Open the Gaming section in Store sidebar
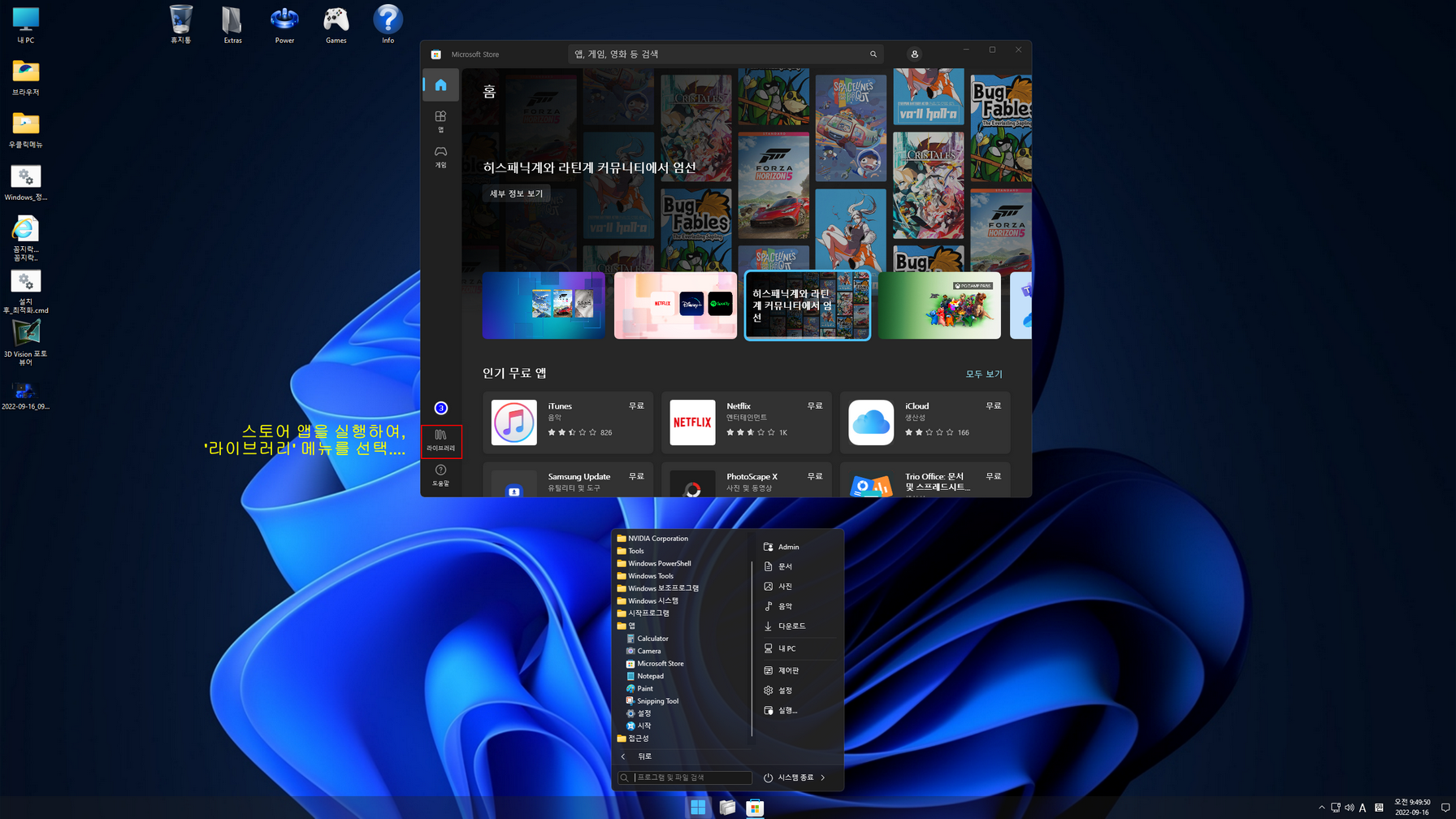The image size is (1456, 819). pyautogui.click(x=440, y=157)
